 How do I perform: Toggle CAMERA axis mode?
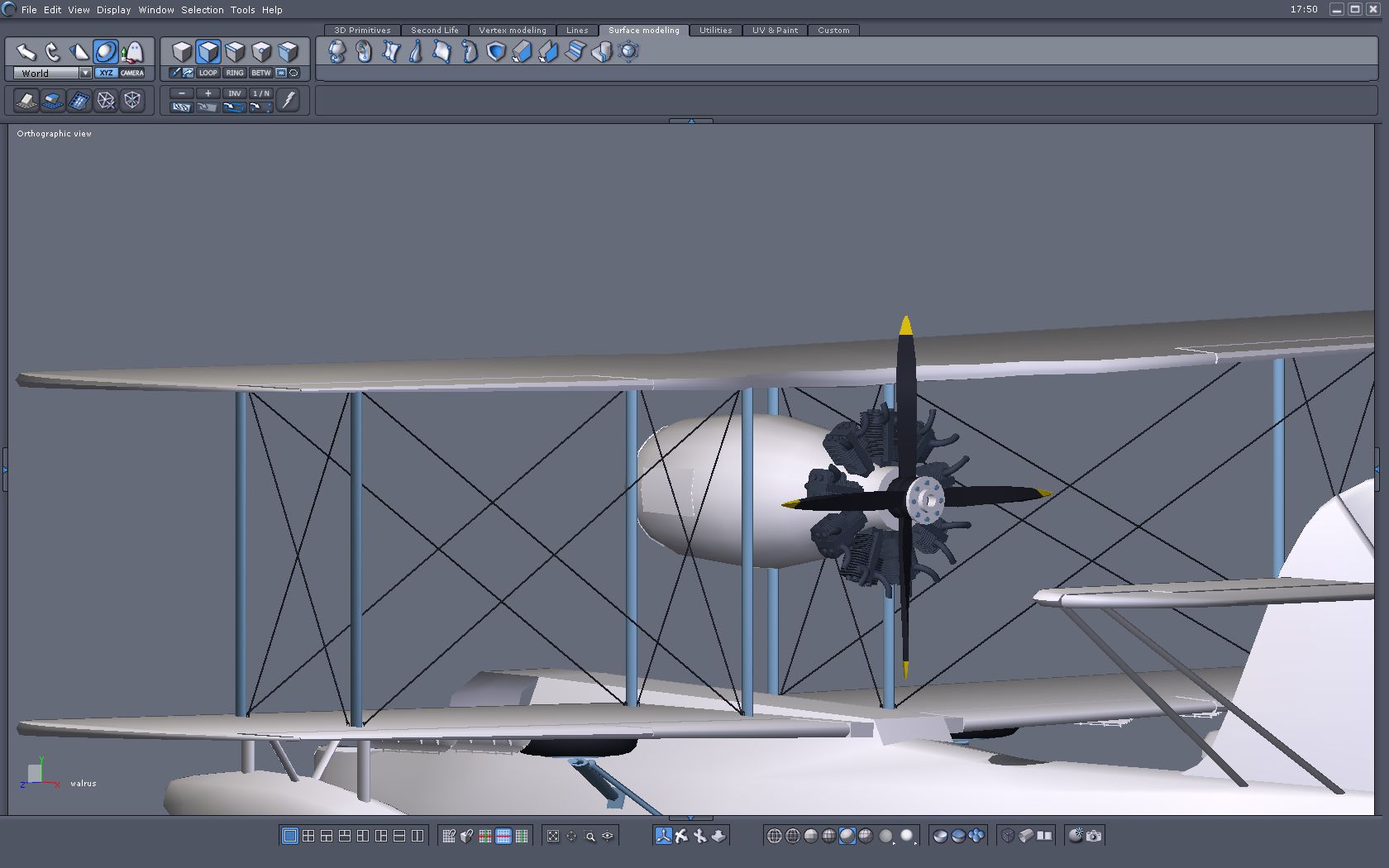[132, 73]
